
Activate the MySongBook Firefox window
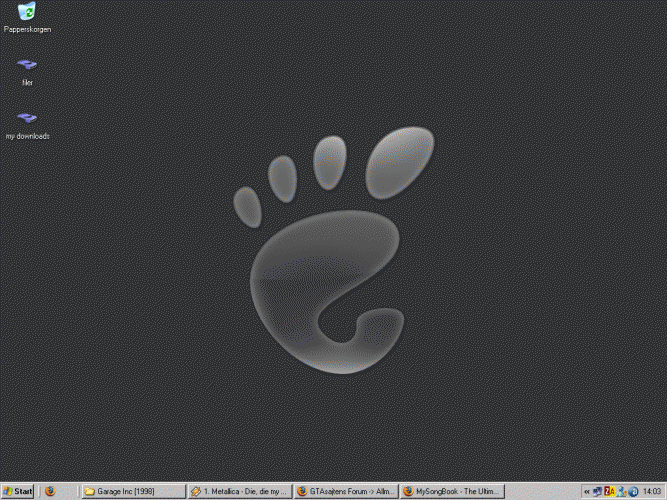click(x=452, y=492)
